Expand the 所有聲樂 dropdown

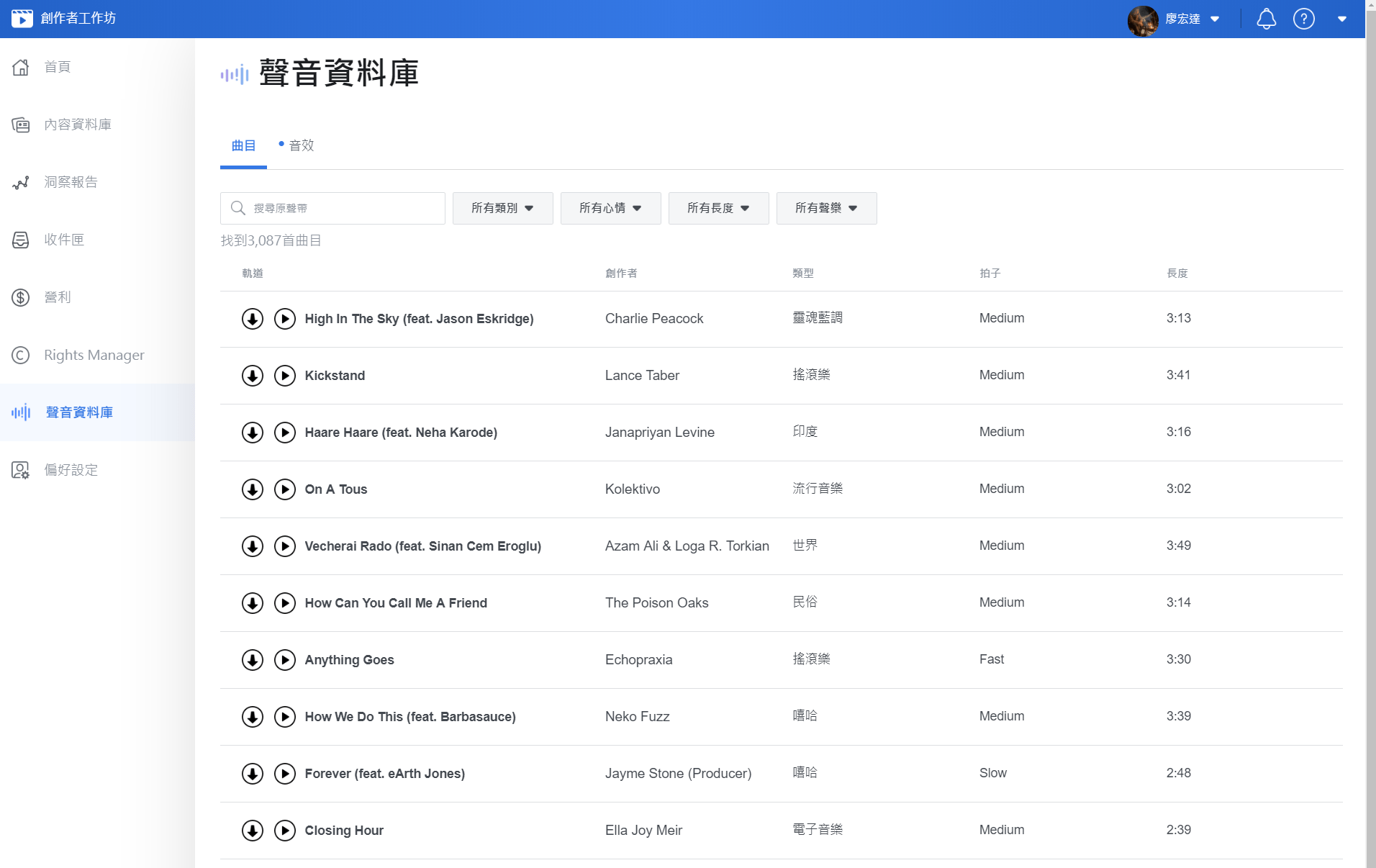[x=826, y=208]
